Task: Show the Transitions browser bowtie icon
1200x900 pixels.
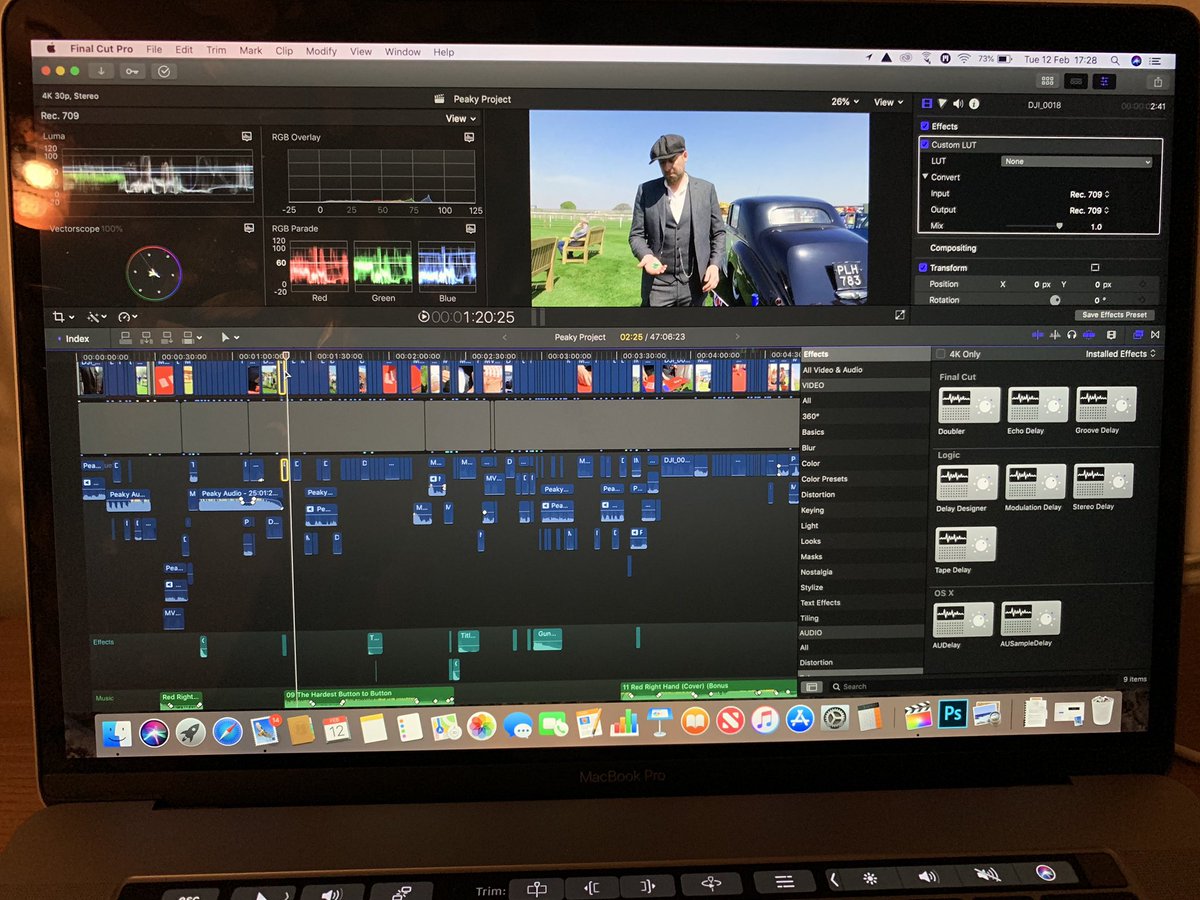Action: tap(1155, 334)
